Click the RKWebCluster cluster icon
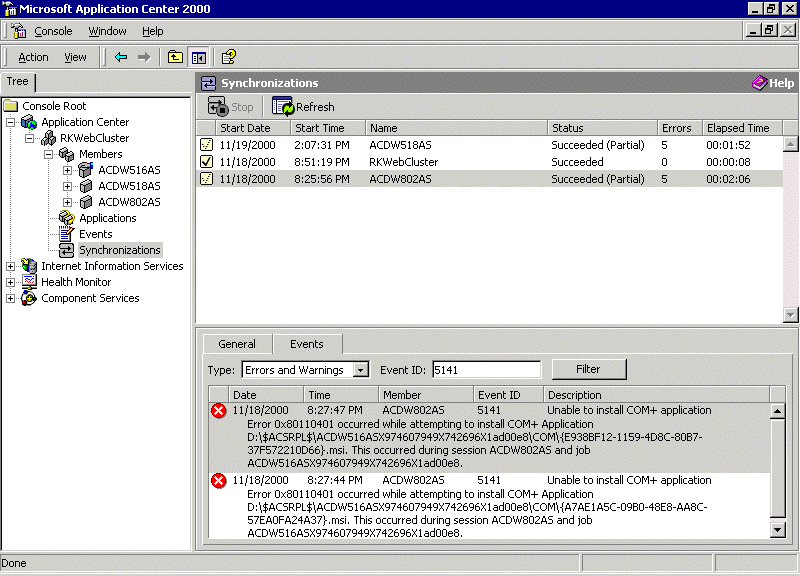This screenshot has width=800, height=576. pyautogui.click(x=48, y=138)
